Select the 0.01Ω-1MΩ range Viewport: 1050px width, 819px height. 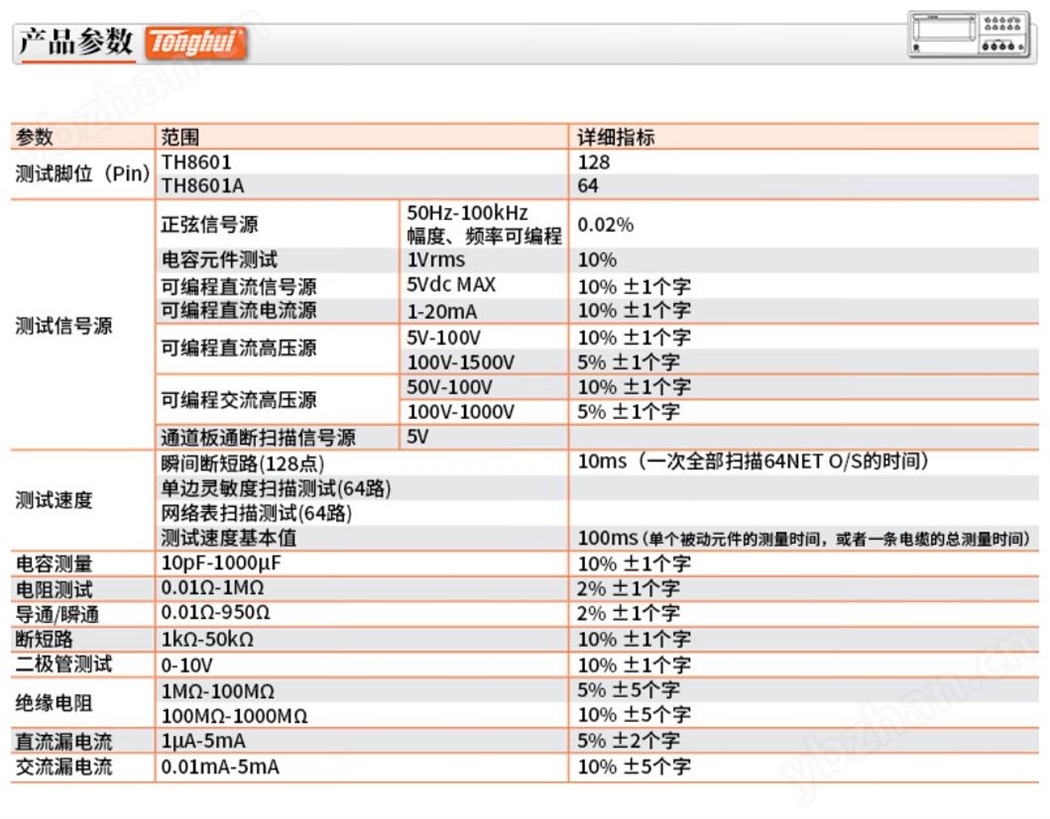pos(212,587)
